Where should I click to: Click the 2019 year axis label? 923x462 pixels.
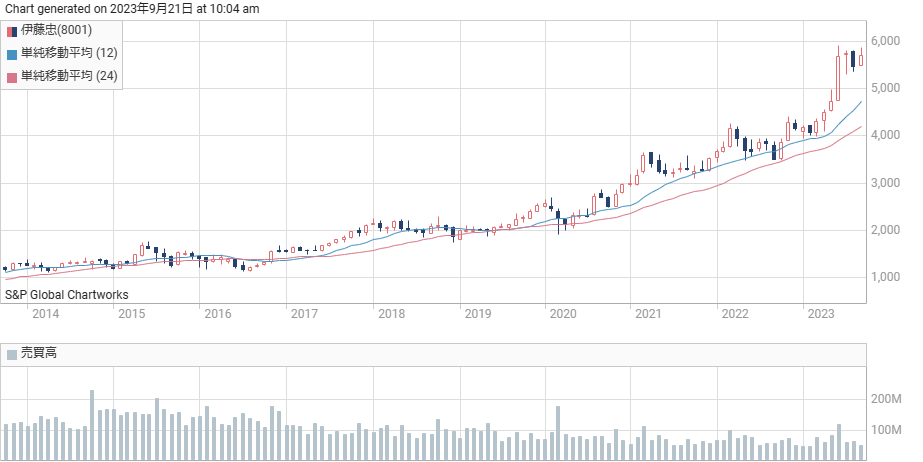pos(477,314)
